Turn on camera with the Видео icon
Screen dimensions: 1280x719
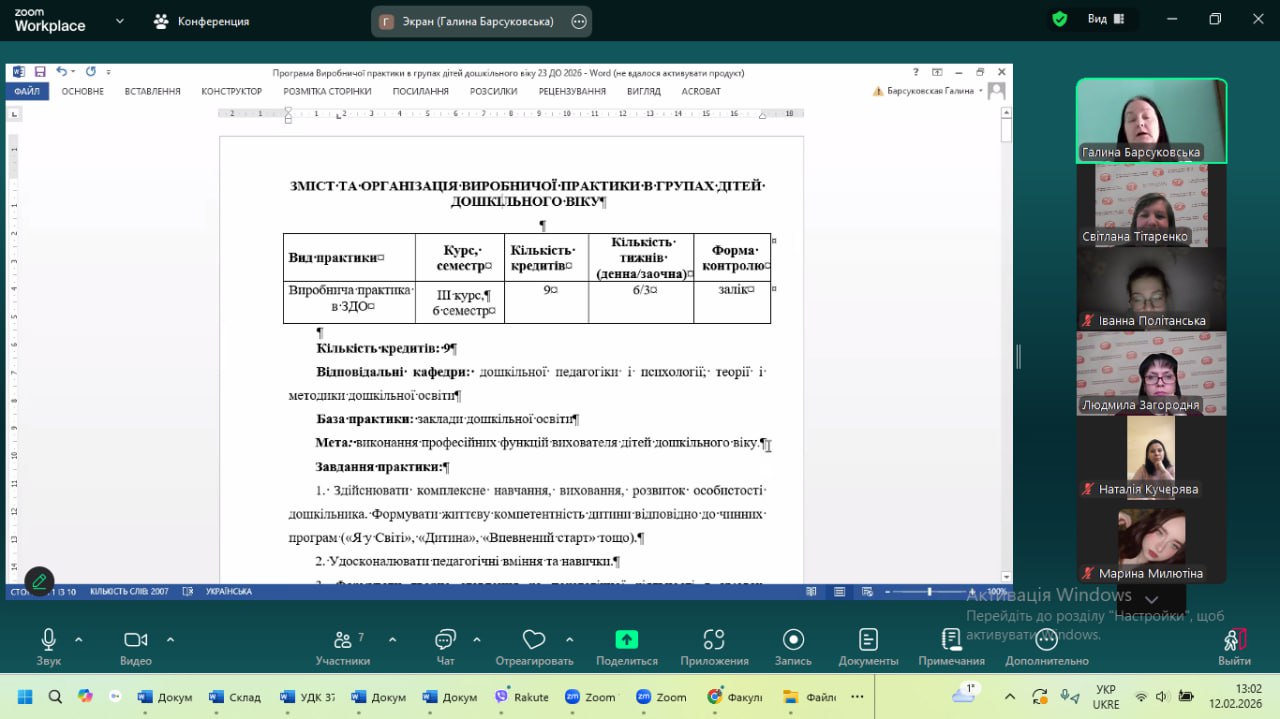(x=135, y=640)
